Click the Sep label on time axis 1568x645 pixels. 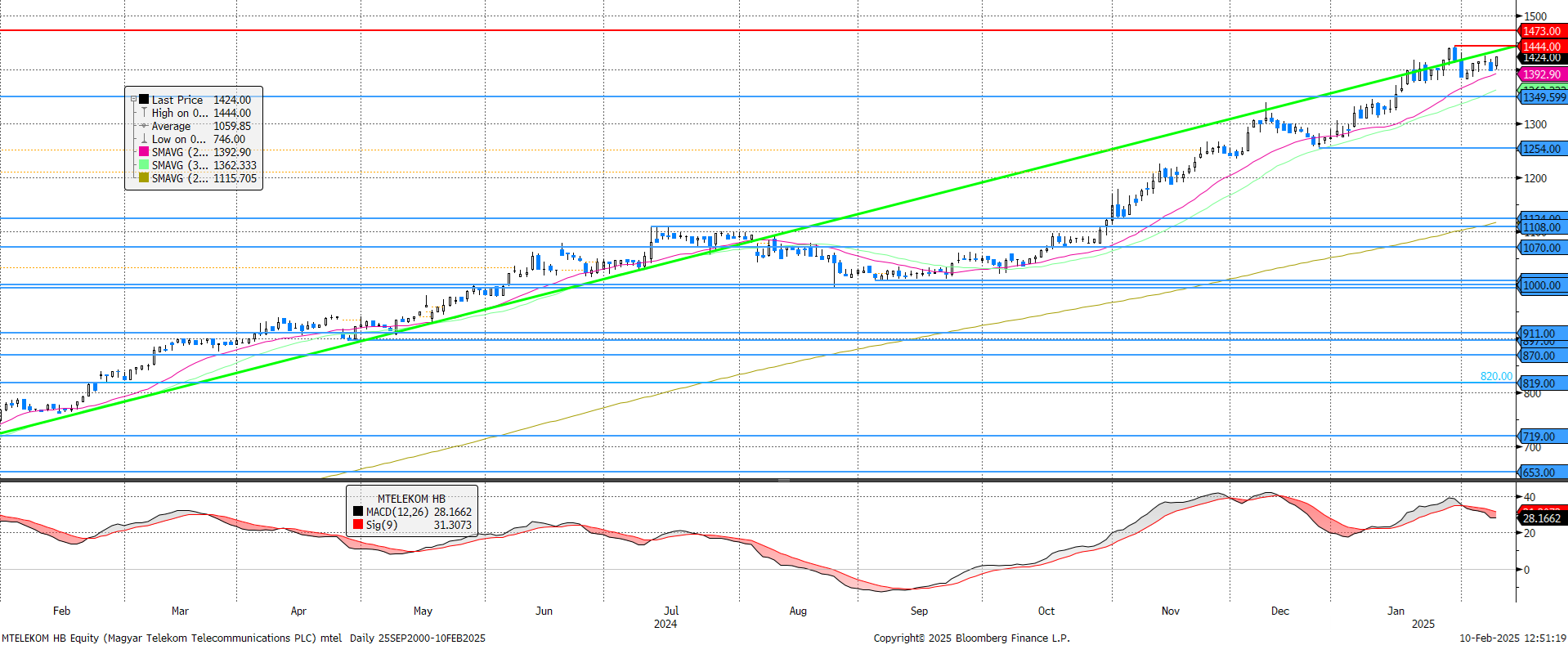tap(919, 611)
